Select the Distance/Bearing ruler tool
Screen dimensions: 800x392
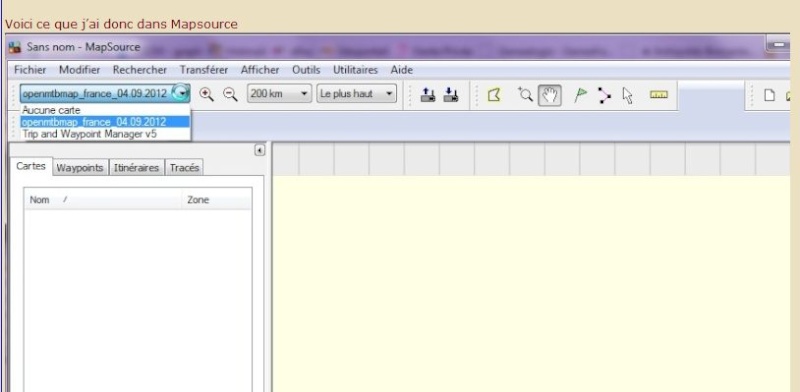659,94
